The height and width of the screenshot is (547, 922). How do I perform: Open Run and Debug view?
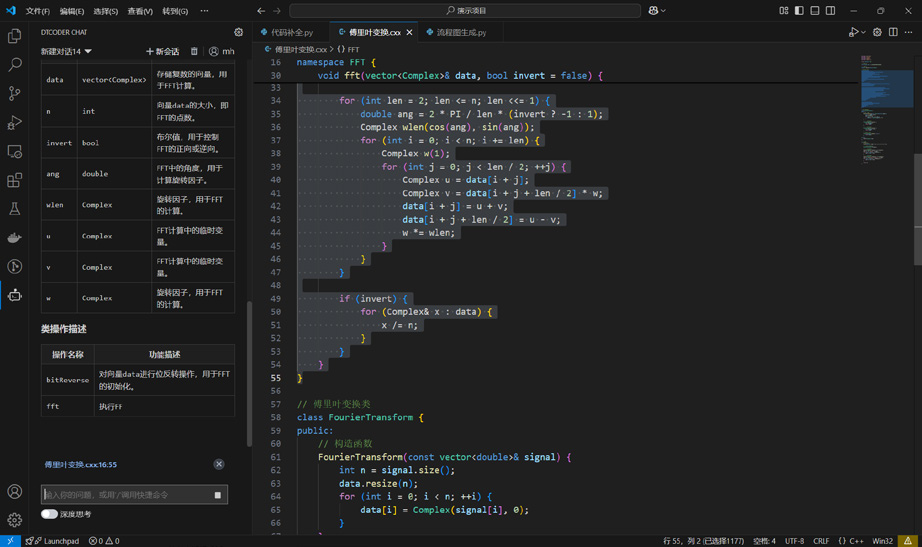(x=14, y=123)
